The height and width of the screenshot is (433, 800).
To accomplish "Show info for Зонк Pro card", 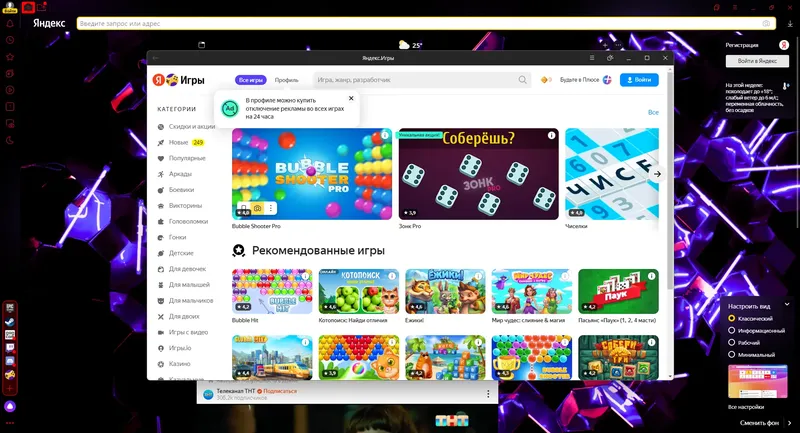I will (x=552, y=135).
